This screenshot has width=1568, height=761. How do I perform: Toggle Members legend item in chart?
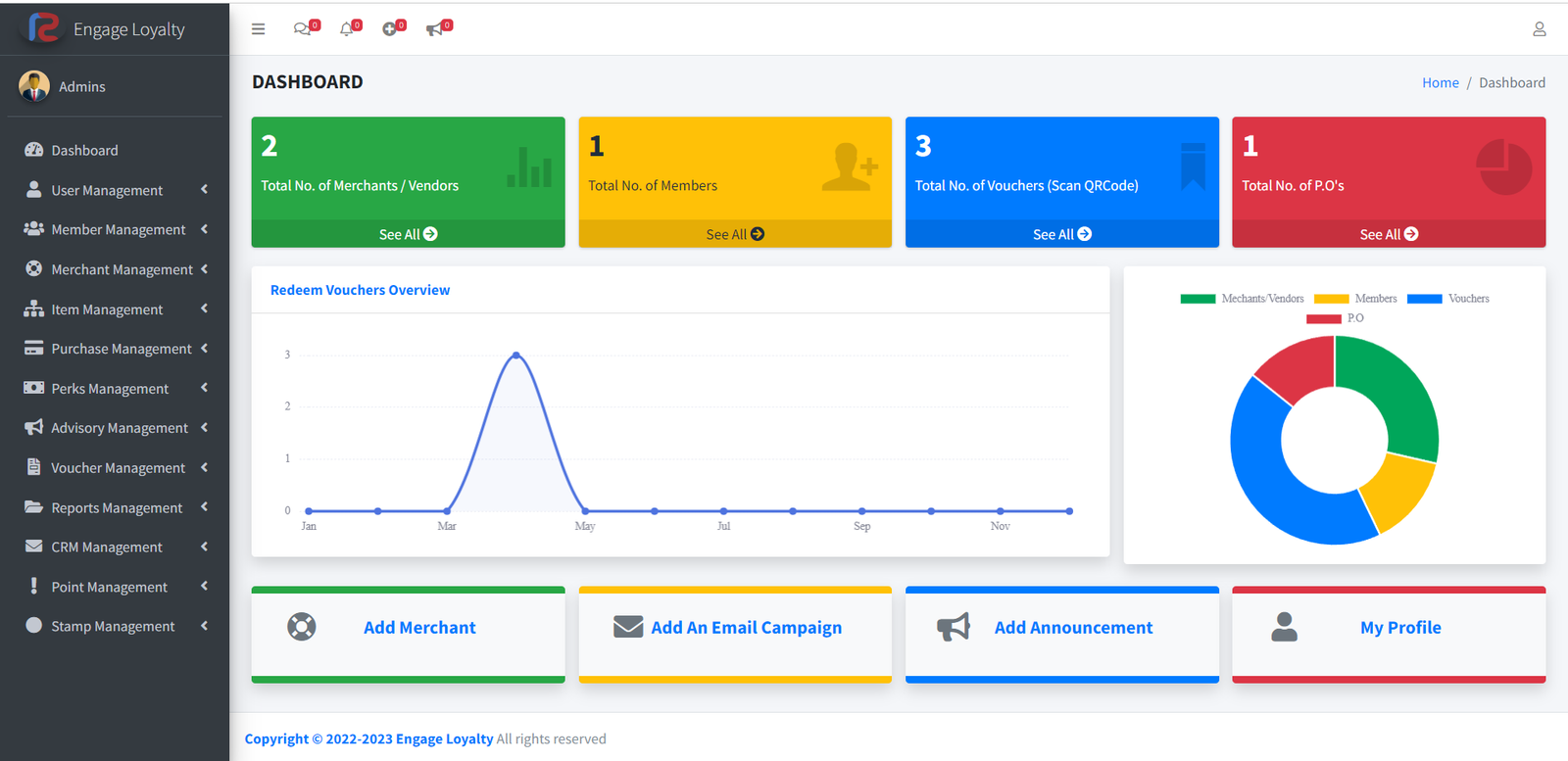[1355, 299]
